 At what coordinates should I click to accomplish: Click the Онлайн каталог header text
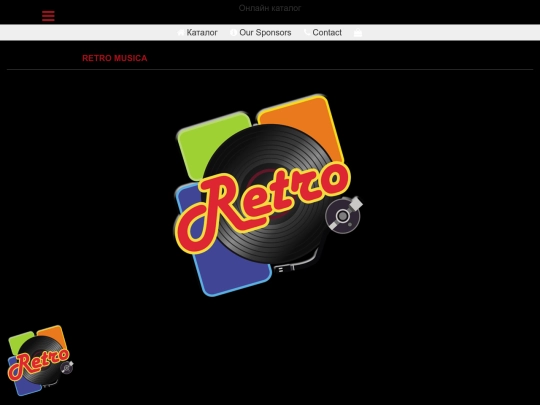[270, 8]
